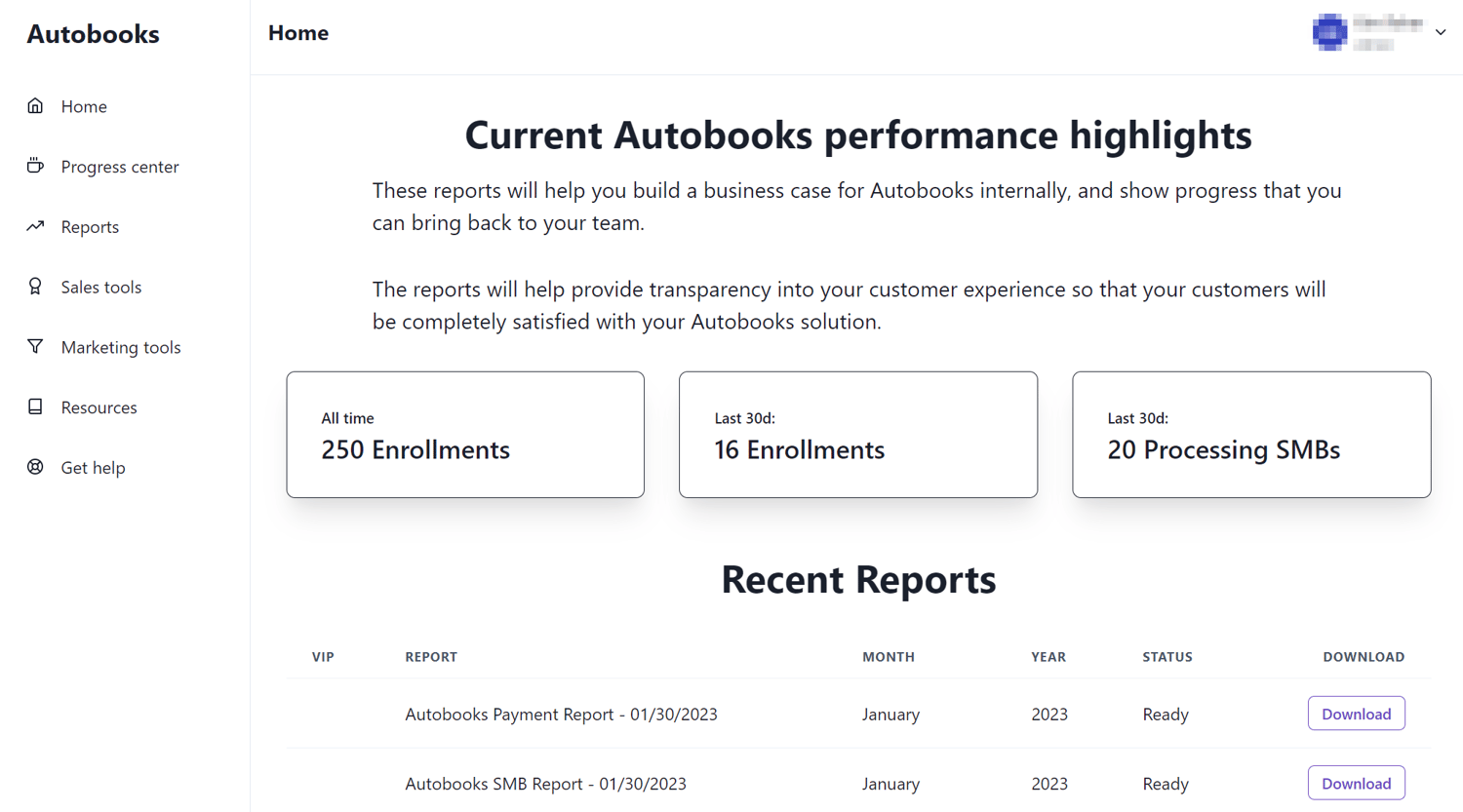Click the STATUS column header
1463x812 pixels.
point(1166,656)
